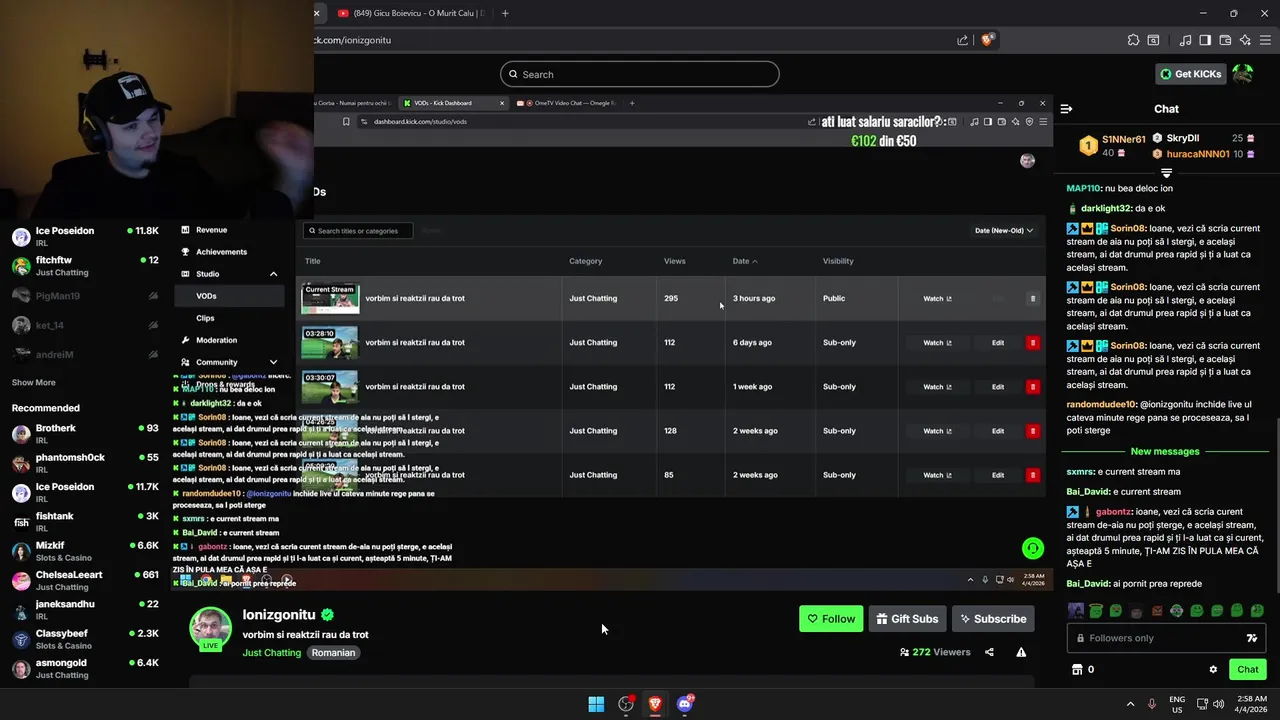Switch to the YouTube Gicu Boievicu browser tab
The height and width of the screenshot is (720, 1280).
coord(412,13)
